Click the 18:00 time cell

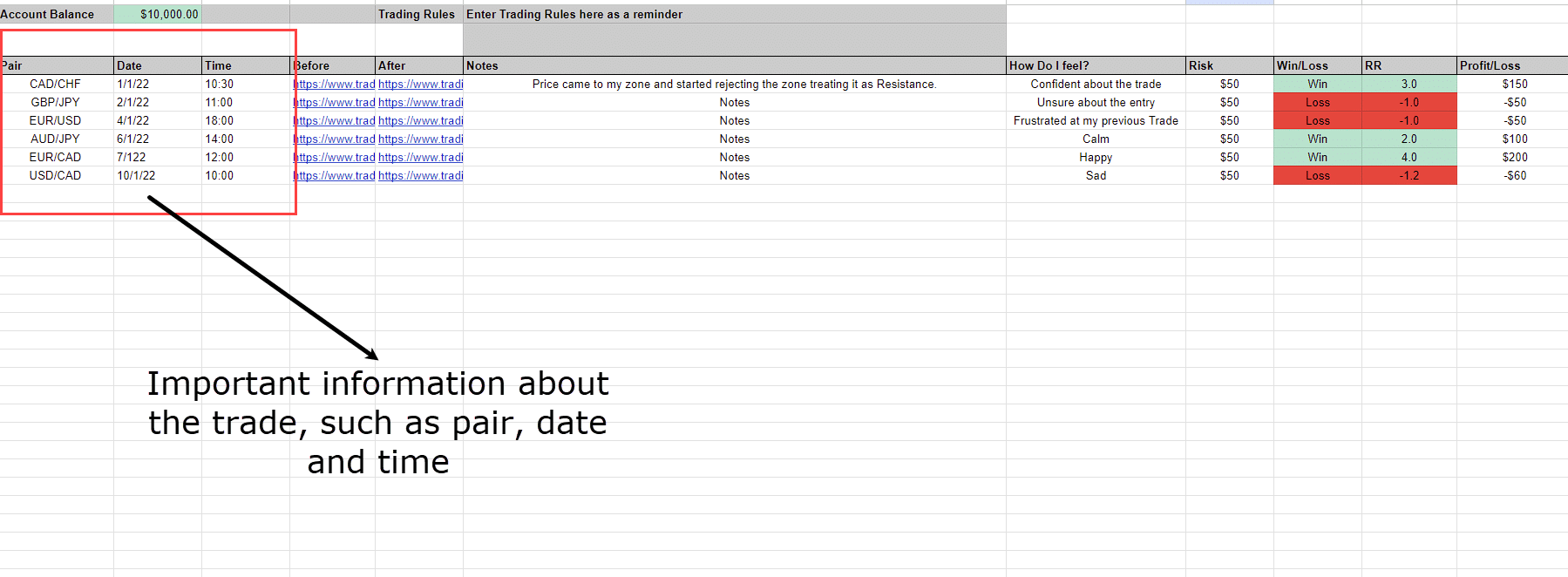click(220, 121)
